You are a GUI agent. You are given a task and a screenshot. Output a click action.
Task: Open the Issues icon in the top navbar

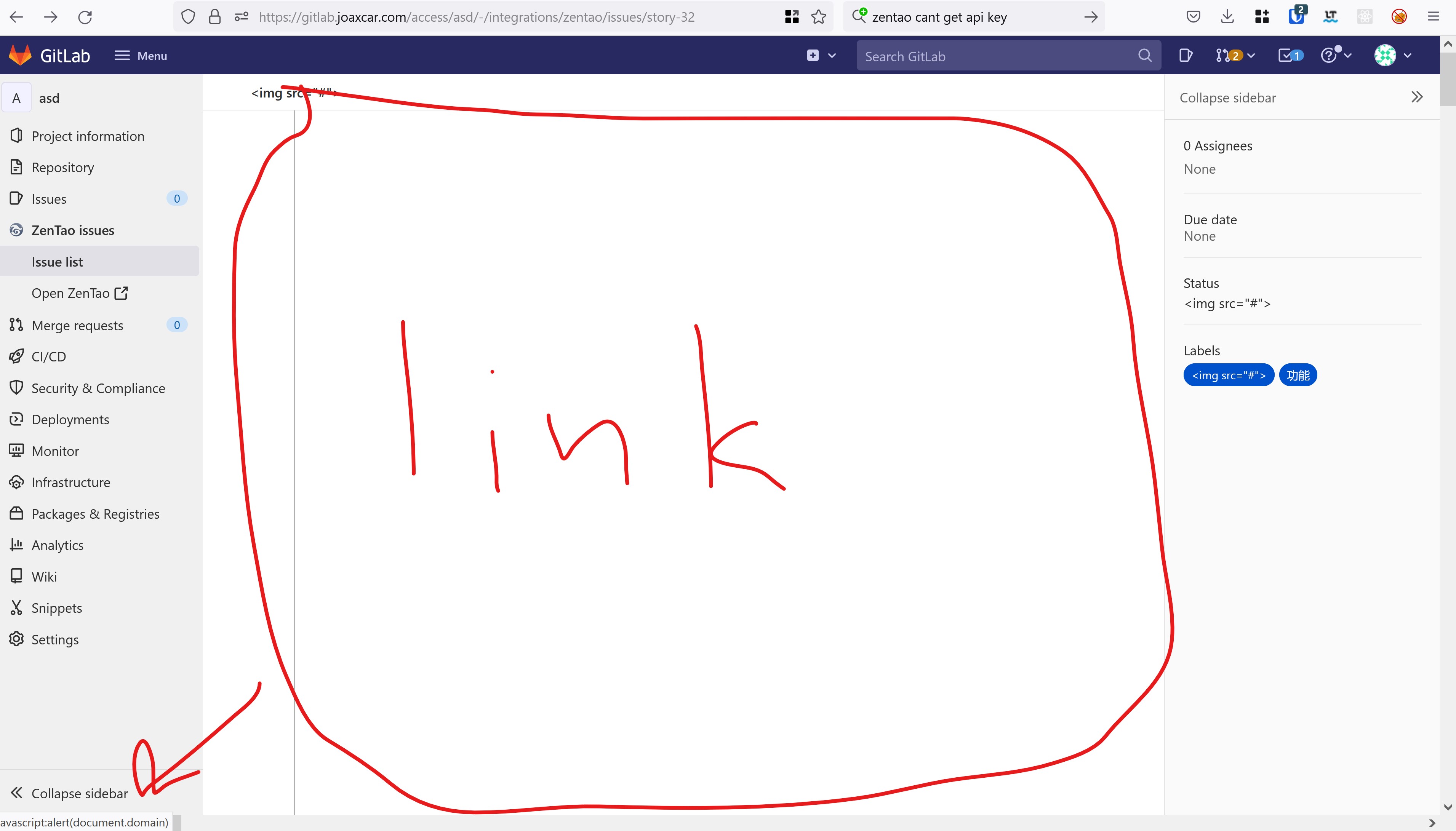tap(1185, 55)
